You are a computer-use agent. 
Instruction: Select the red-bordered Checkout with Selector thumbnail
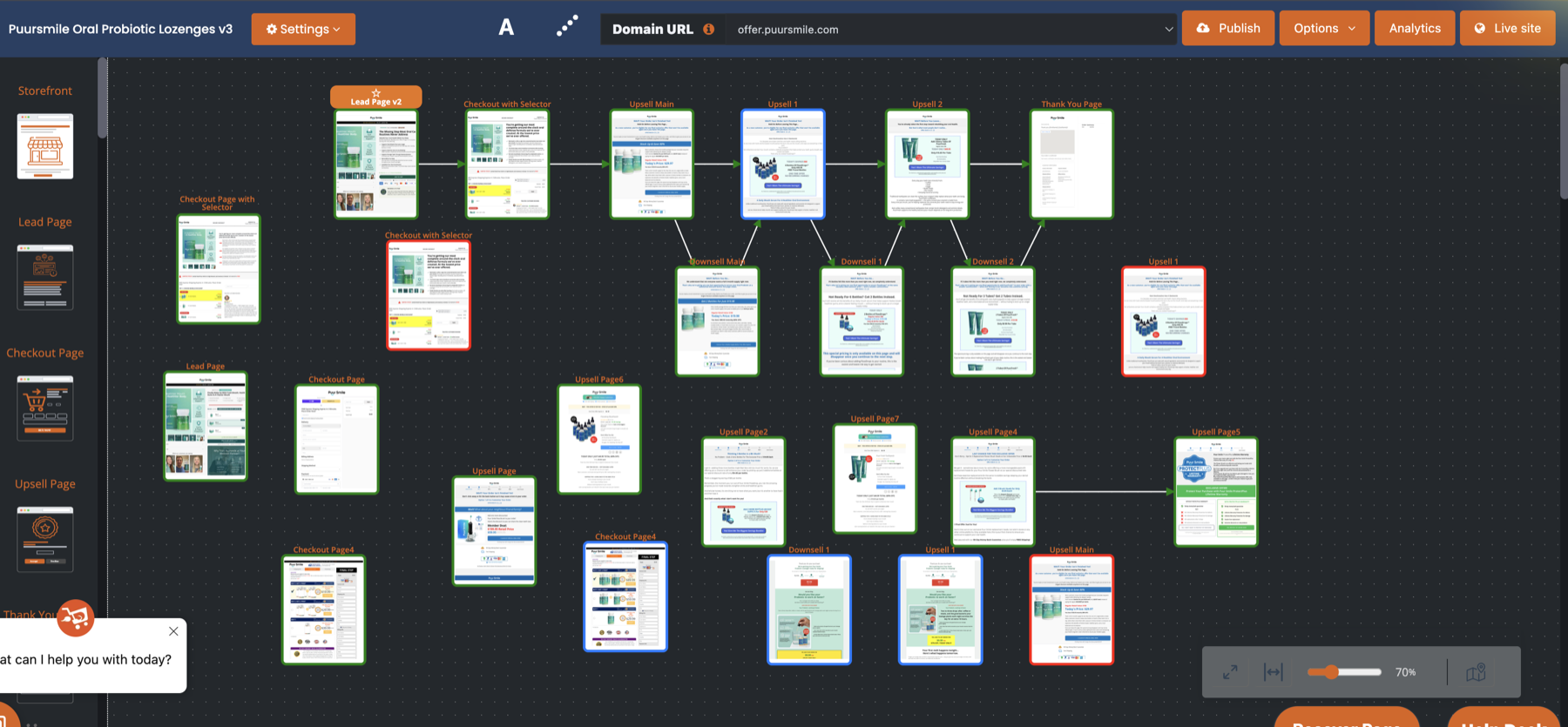tap(429, 295)
